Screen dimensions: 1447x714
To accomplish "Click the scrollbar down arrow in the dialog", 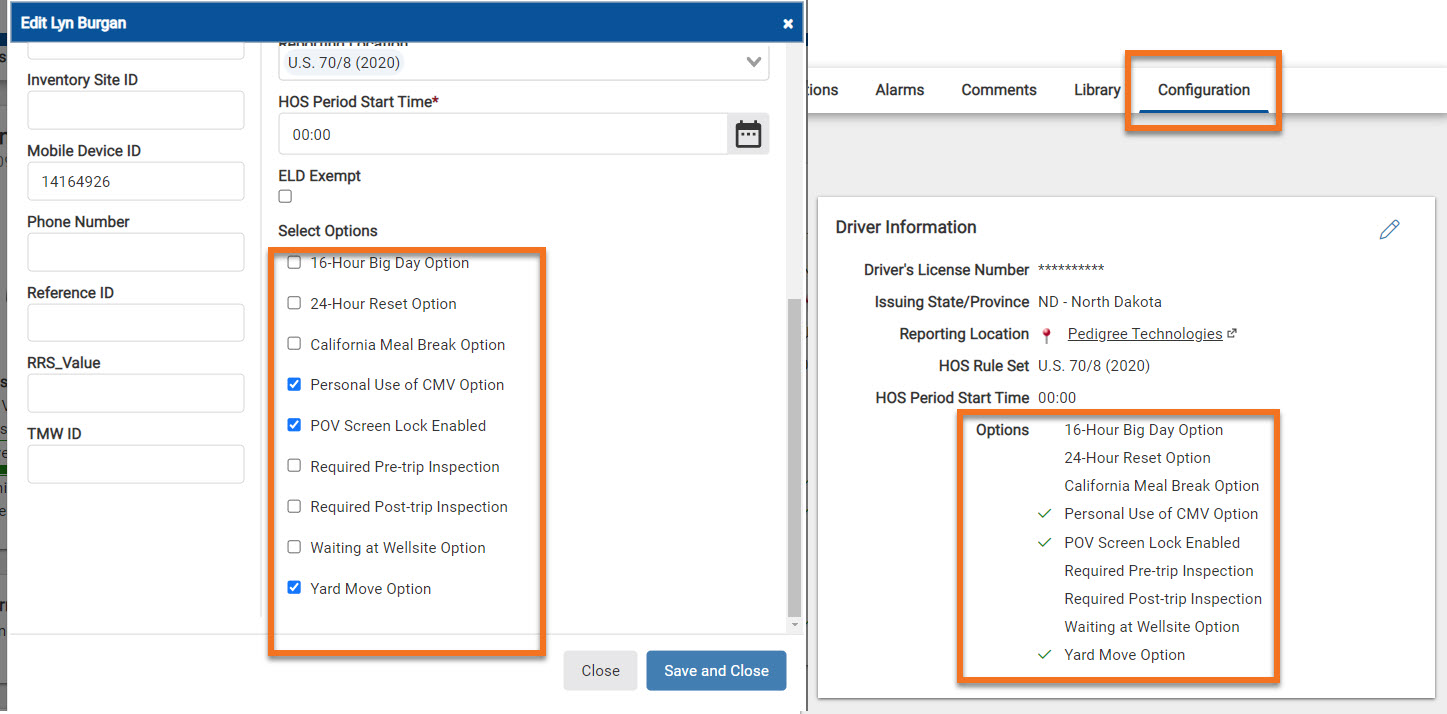I will (794, 625).
